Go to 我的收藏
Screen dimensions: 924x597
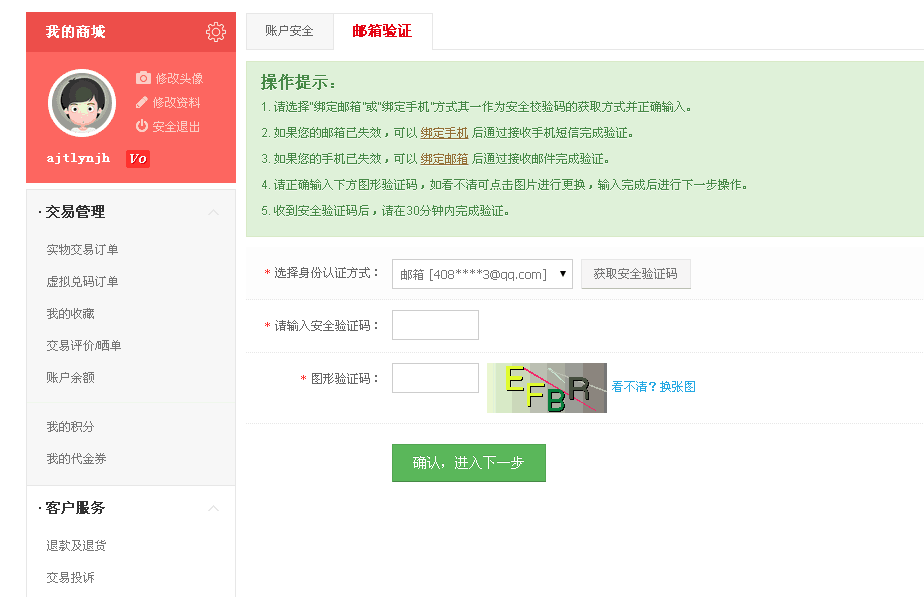click(x=70, y=314)
